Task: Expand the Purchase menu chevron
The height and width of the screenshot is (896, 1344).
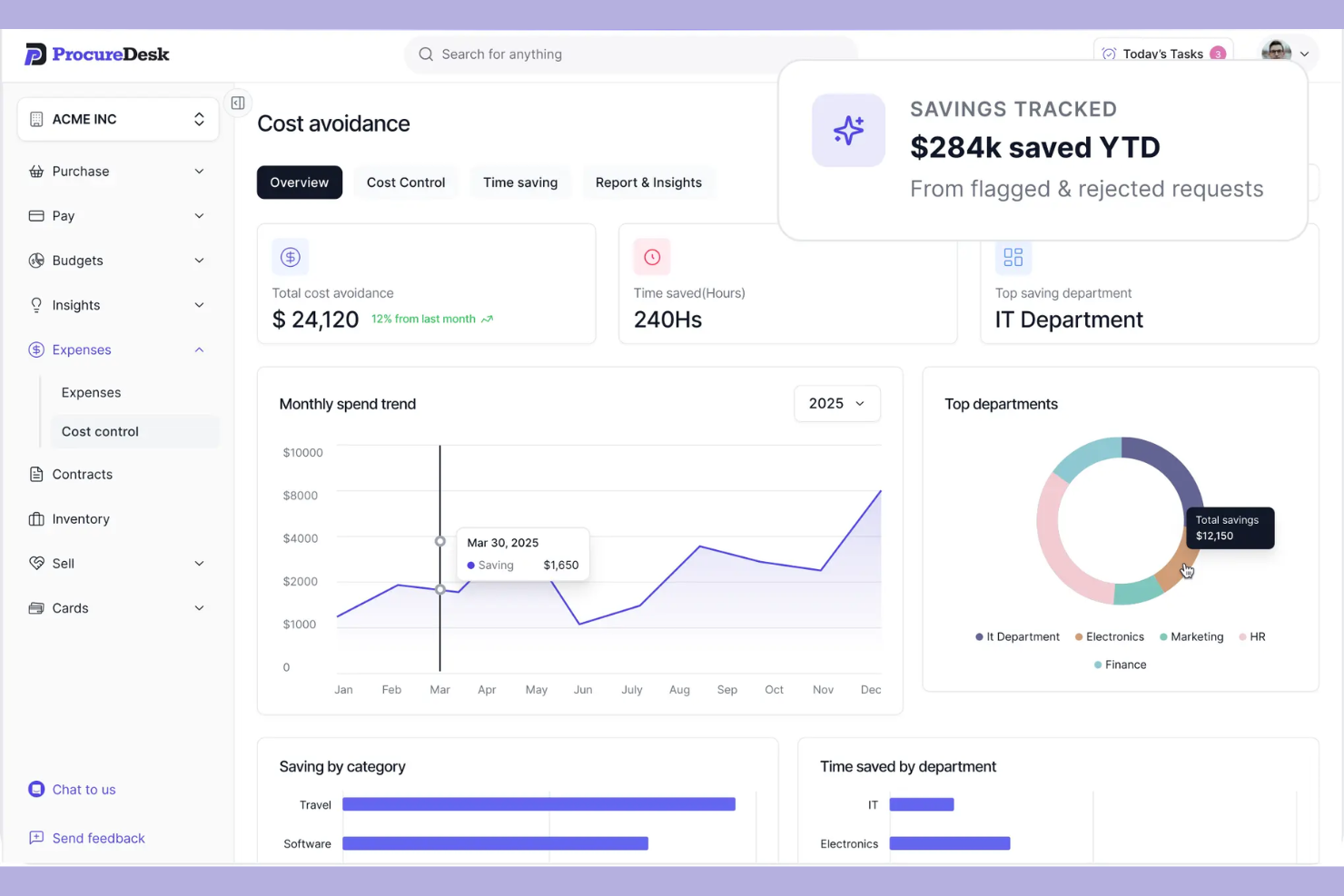Action: (x=199, y=172)
